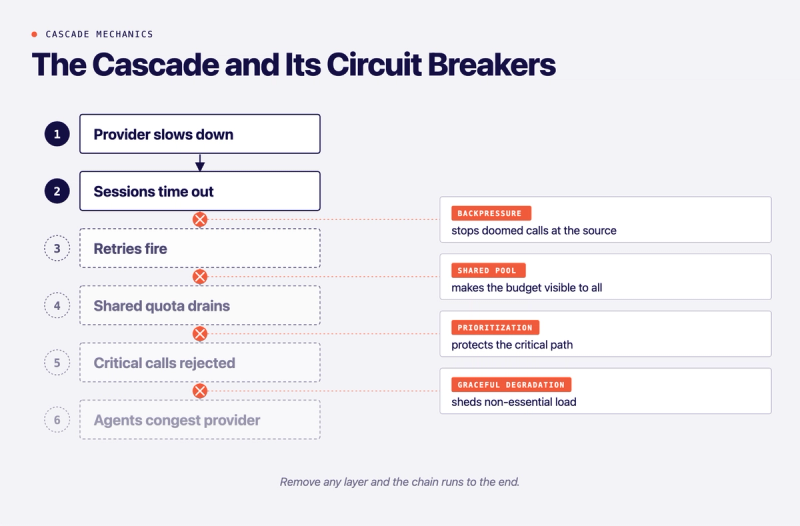Viewport: 800px width, 526px height.
Task: Click the X breaker above Agents congest provider
Action: pos(200,391)
